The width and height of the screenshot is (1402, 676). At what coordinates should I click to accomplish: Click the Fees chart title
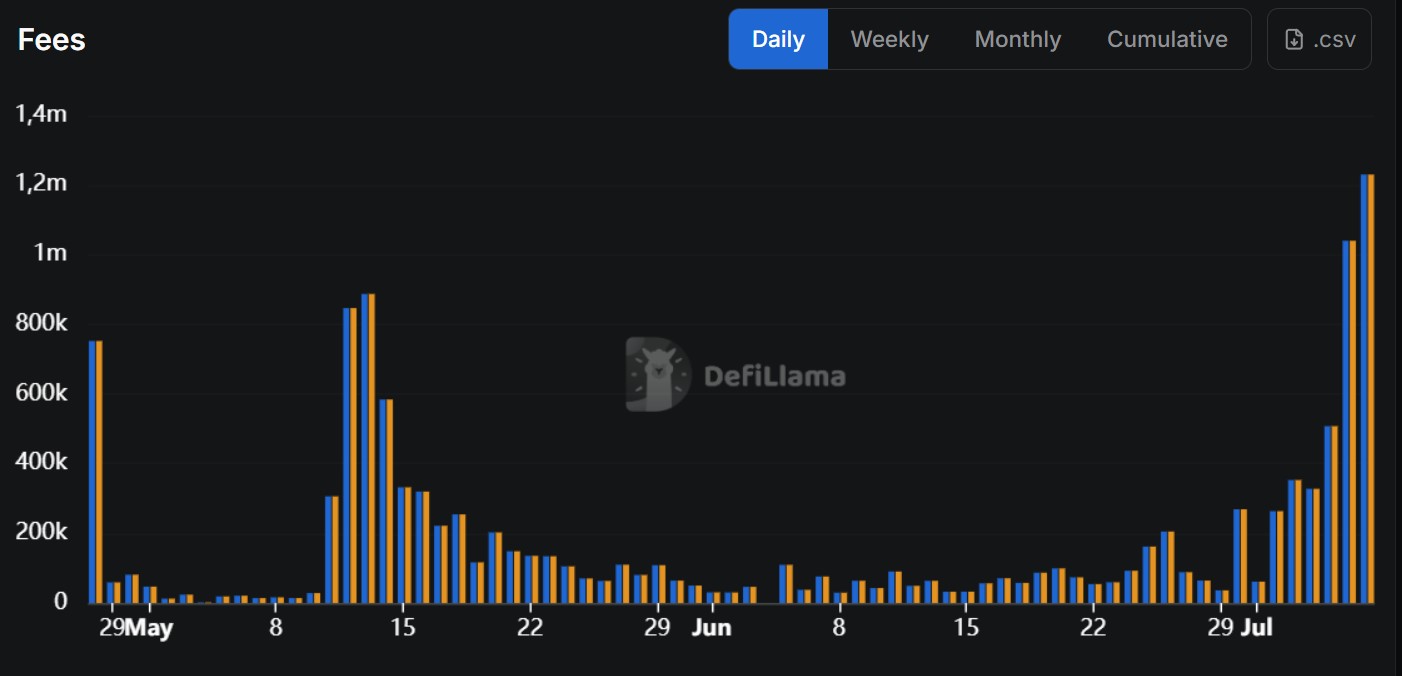click(x=52, y=40)
